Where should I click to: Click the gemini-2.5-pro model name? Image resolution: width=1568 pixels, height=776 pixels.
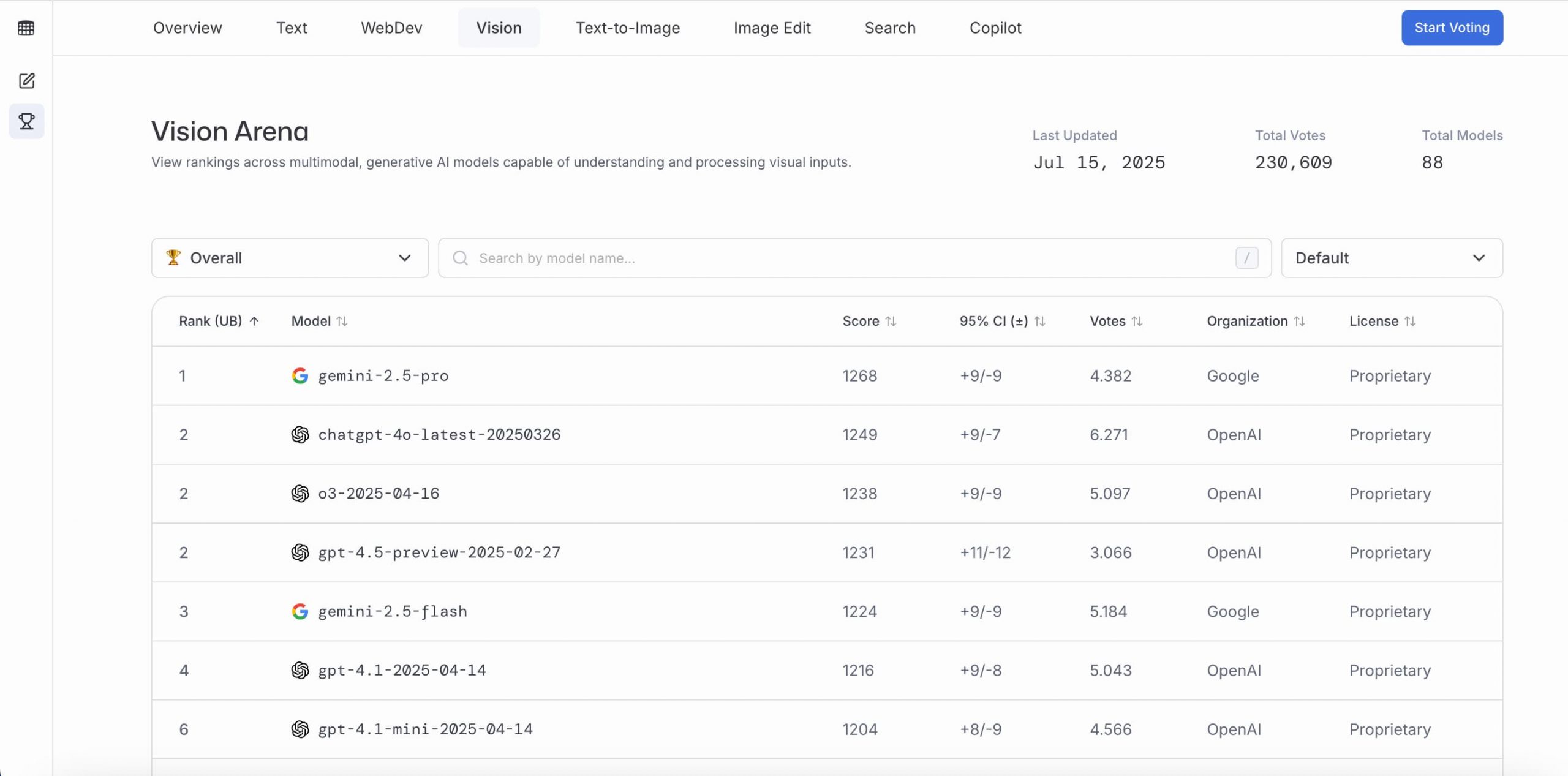pyautogui.click(x=383, y=375)
